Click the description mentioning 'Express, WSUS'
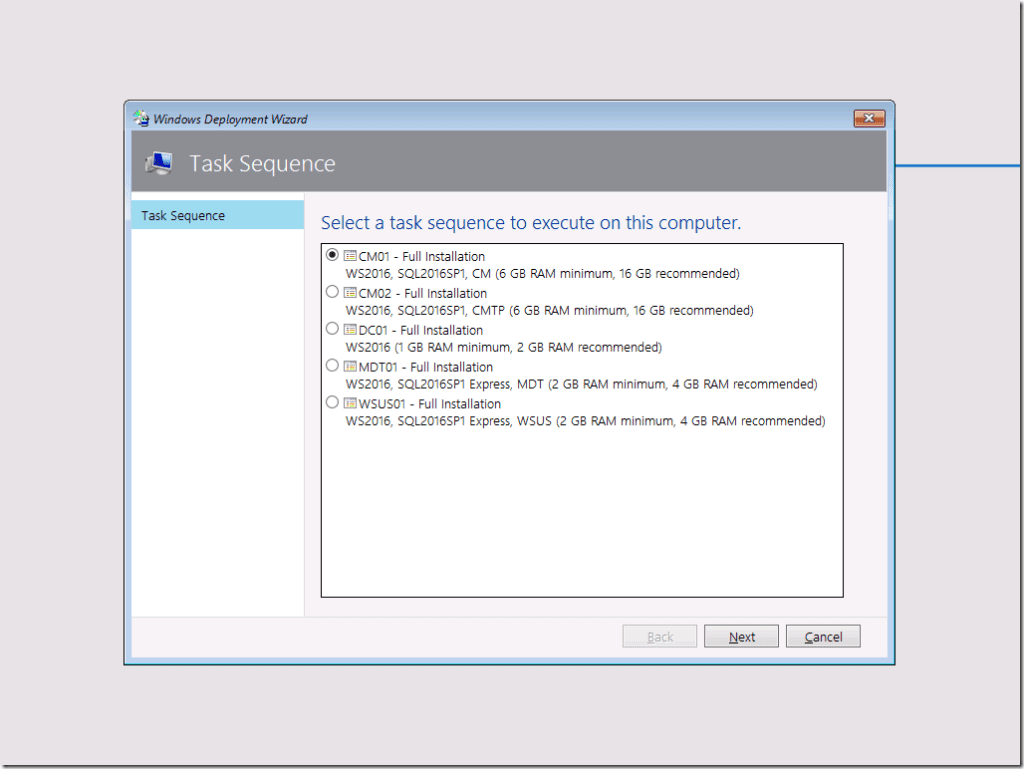The image size is (1024, 769). click(x=585, y=421)
